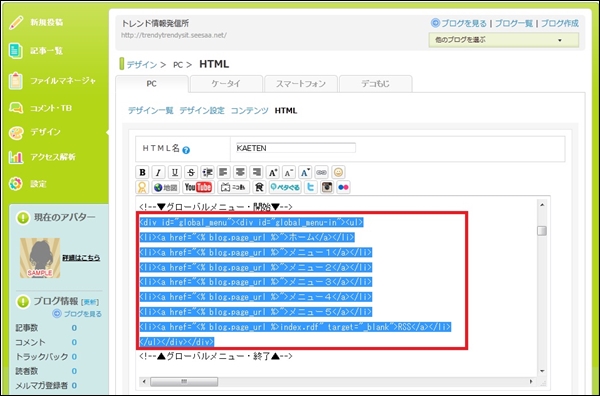Insert Niconico video button
Screen dimensions: 600x396
tap(233, 187)
